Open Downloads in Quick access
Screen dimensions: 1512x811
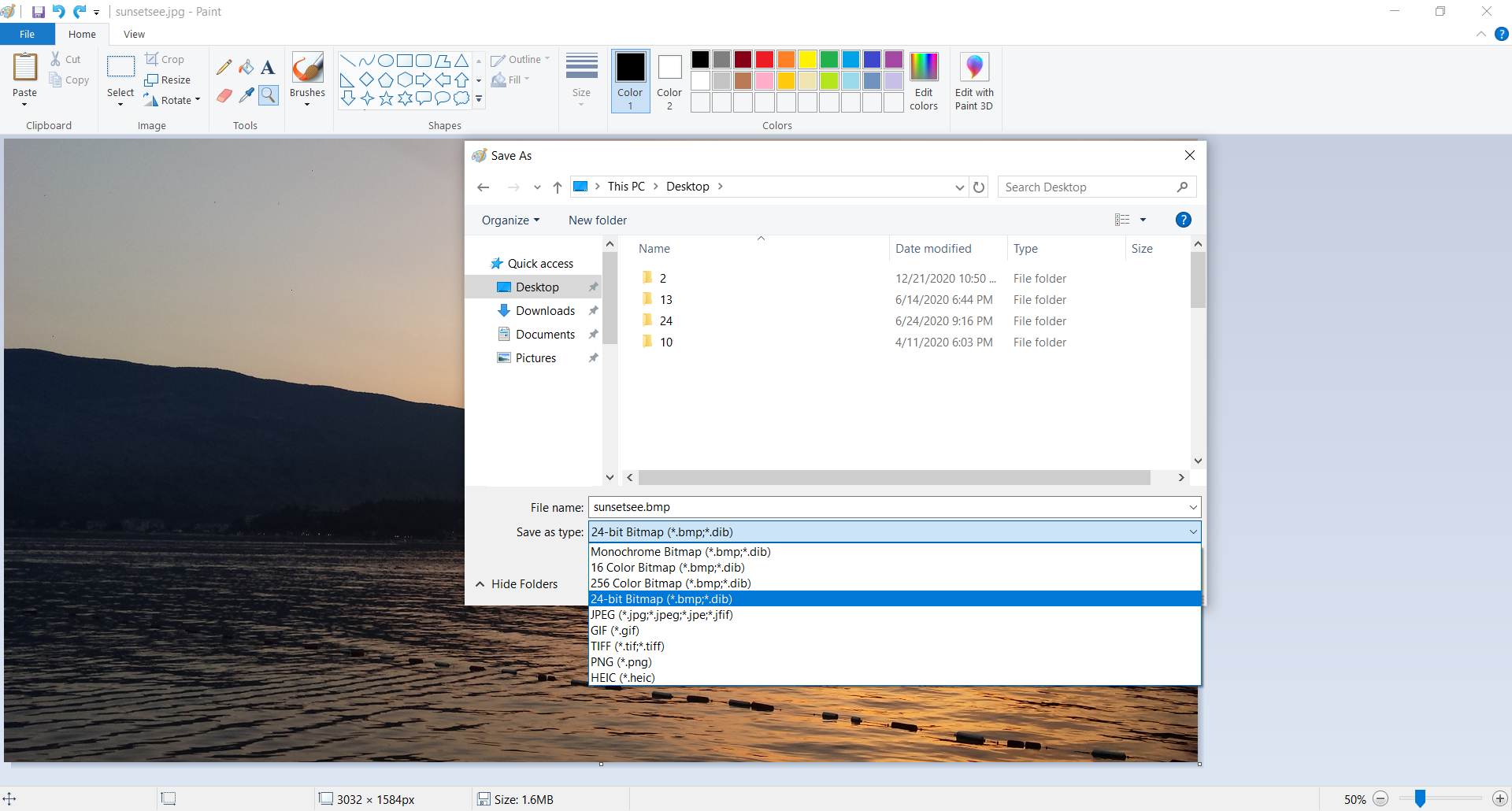coord(545,311)
